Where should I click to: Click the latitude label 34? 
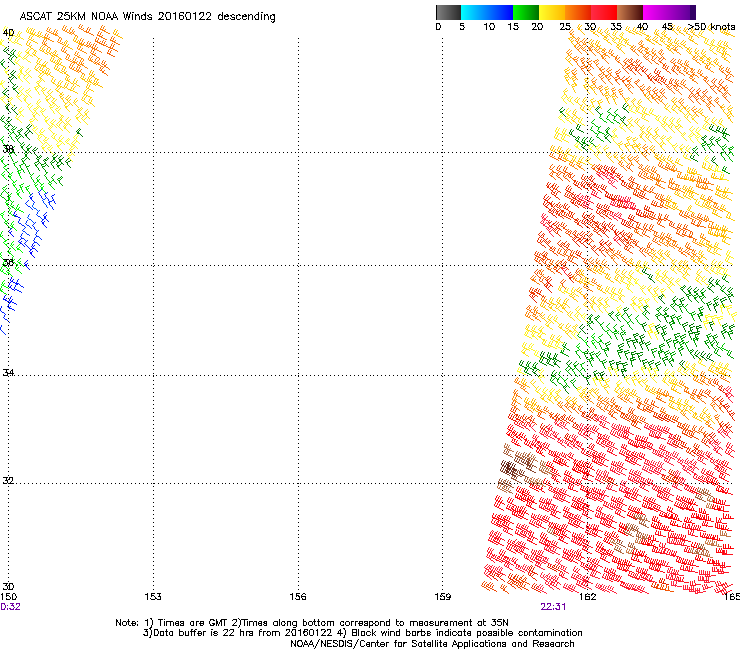coord(8,373)
